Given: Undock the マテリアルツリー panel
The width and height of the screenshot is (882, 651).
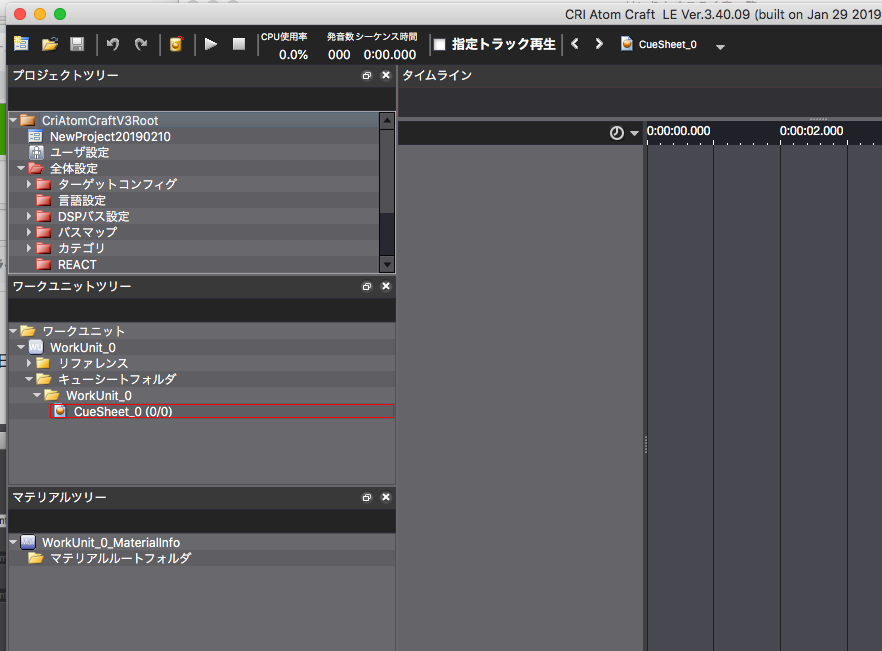Looking at the screenshot, I should [367, 497].
